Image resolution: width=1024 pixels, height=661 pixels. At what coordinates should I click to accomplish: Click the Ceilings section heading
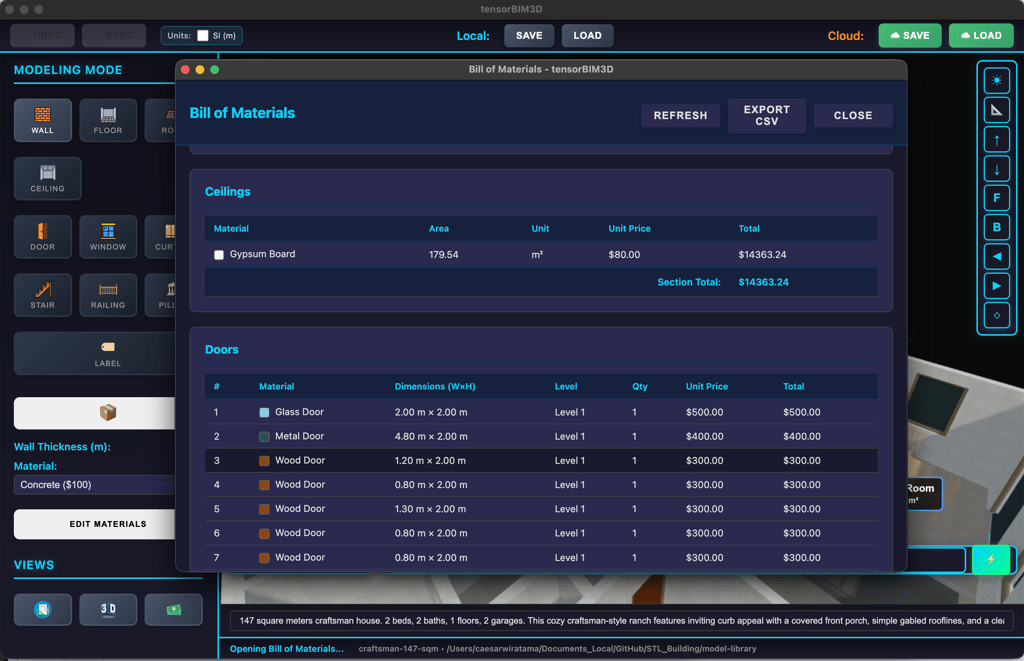228,191
